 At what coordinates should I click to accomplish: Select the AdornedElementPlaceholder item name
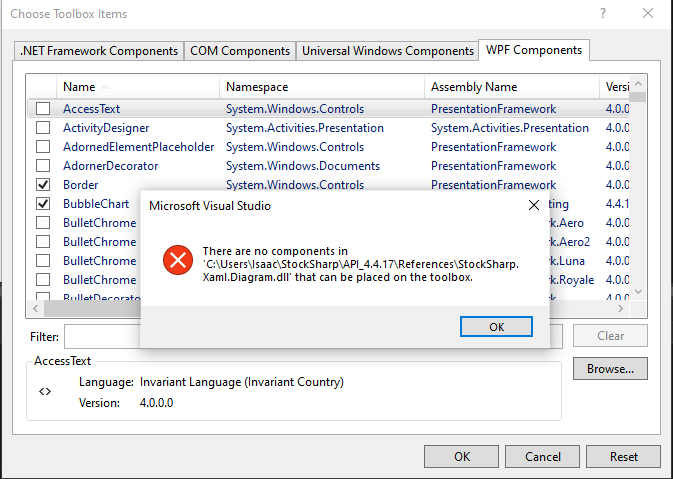pos(139,147)
